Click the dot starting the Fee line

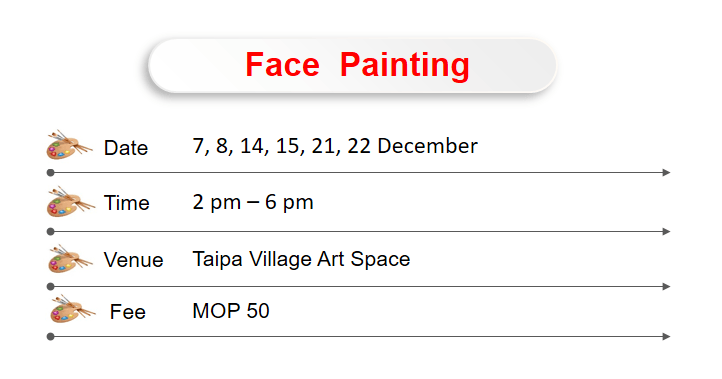pyautogui.click(x=51, y=337)
